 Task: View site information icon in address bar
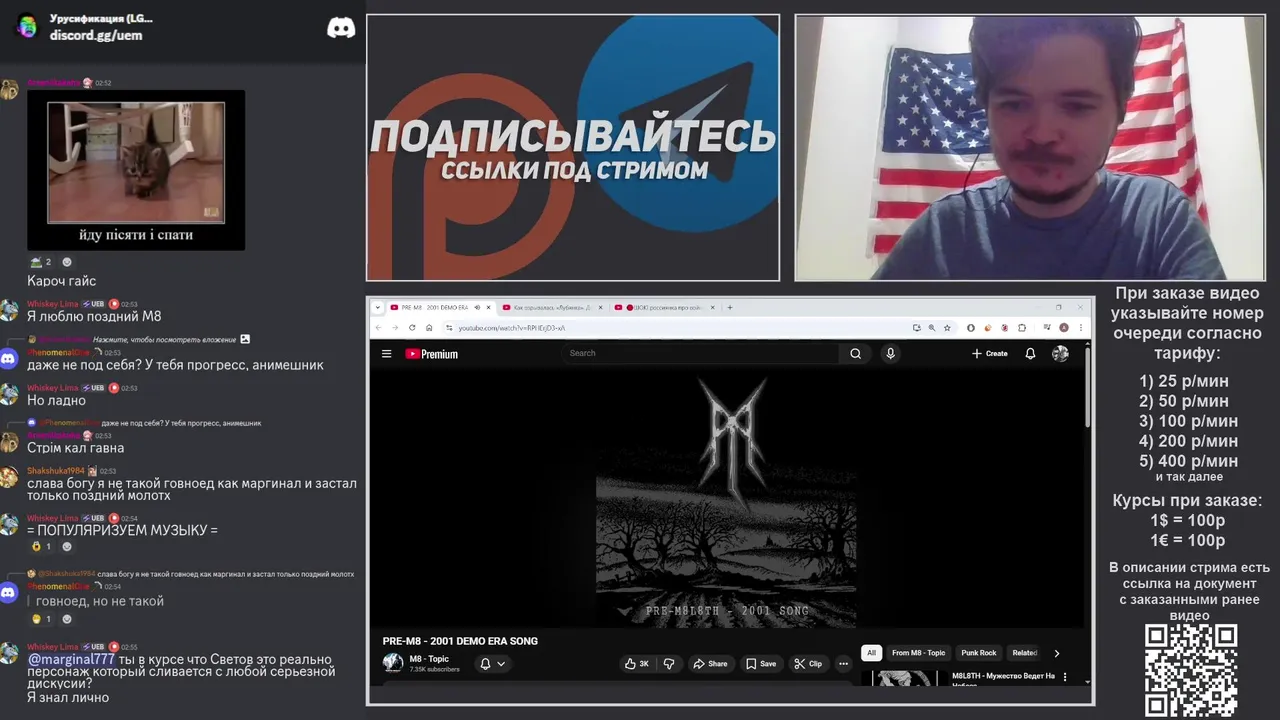click(x=449, y=327)
